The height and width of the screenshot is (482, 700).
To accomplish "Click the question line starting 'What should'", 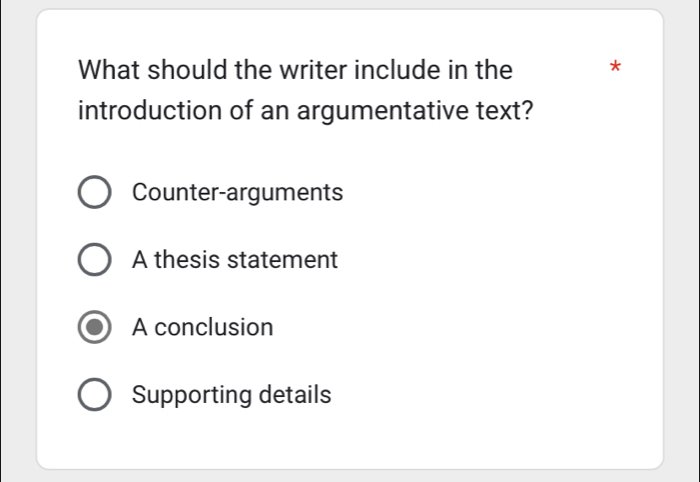I will [295, 71].
